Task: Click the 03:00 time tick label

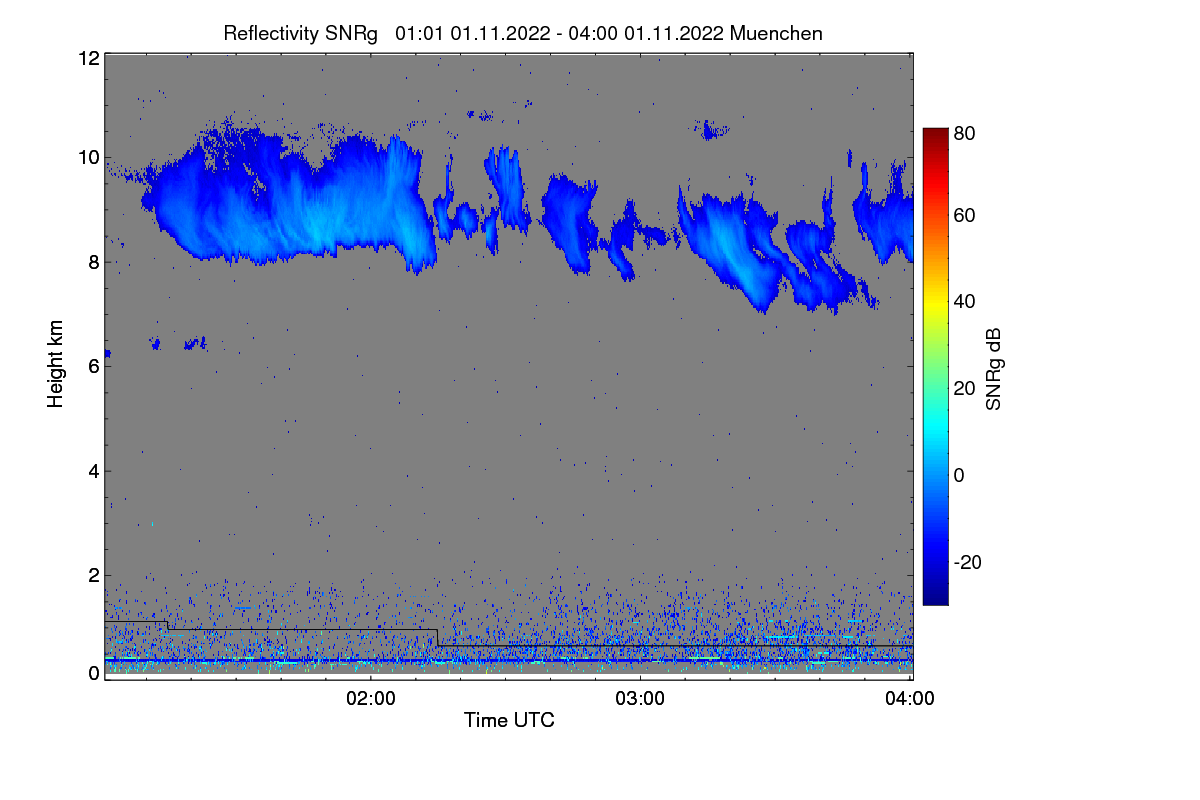Action: 640,699
